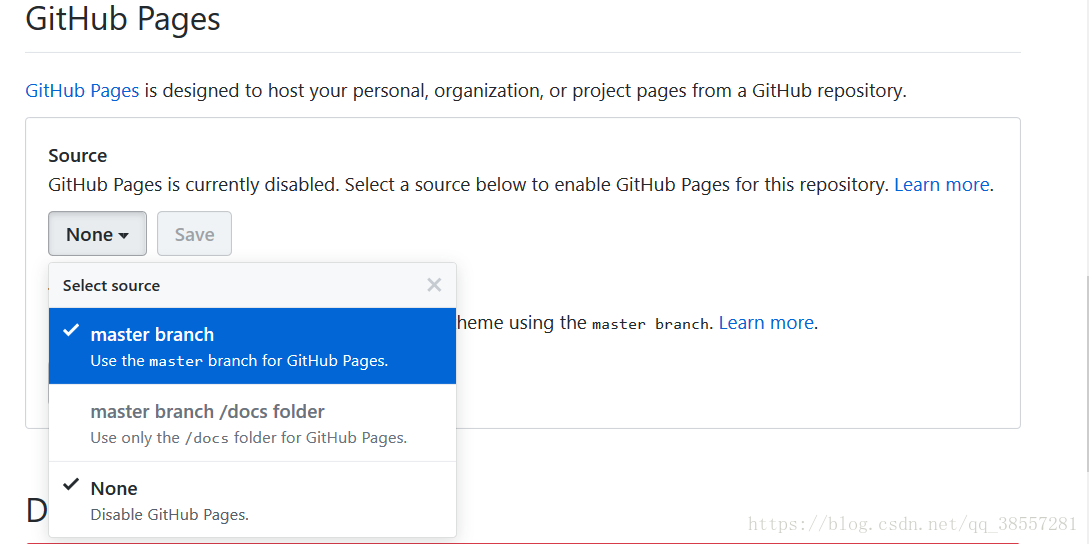Open the None source dropdown
Image resolution: width=1089 pixels, height=544 pixels.
(97, 234)
